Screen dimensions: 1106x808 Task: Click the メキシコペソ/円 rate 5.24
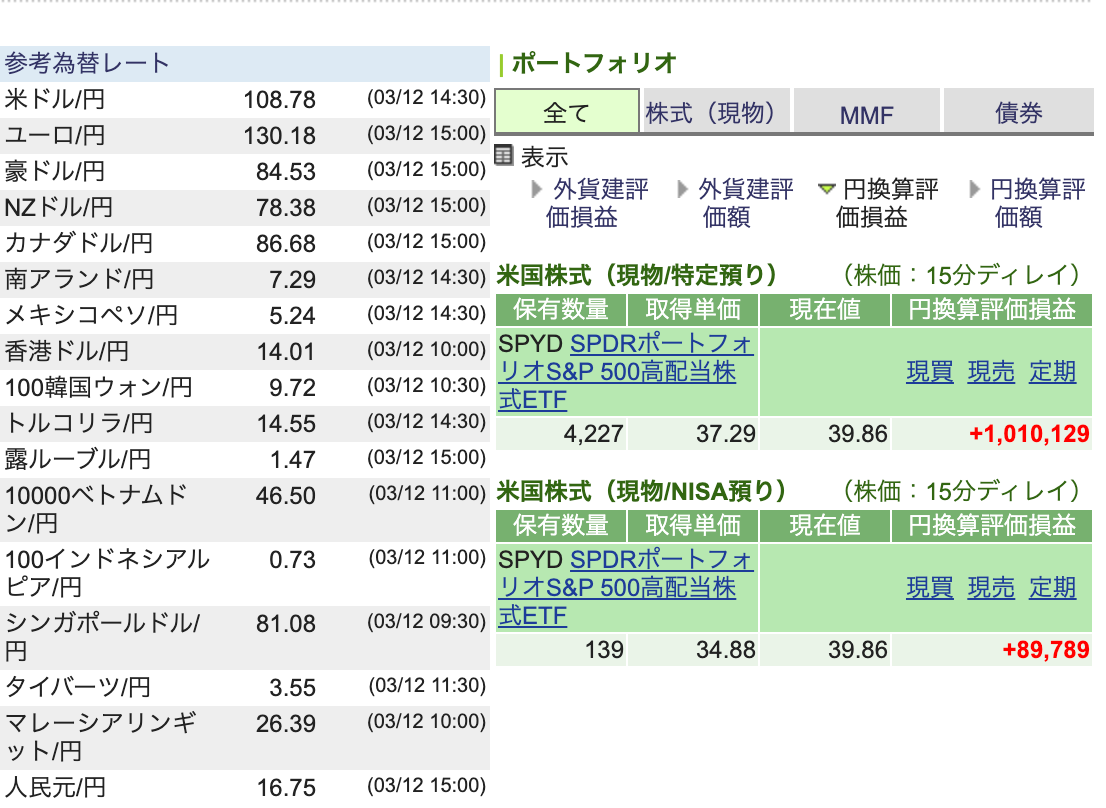point(292,315)
